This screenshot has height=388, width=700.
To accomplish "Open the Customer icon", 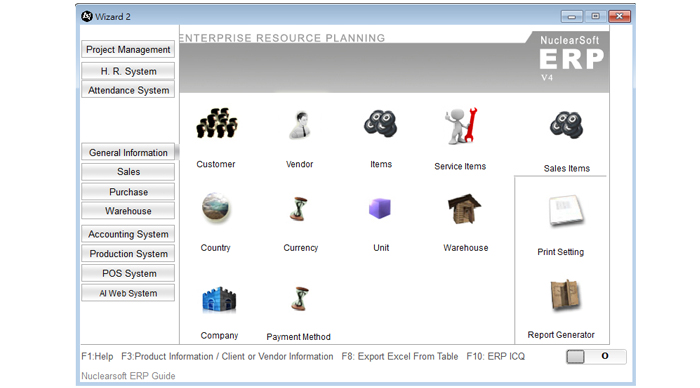I will coord(217,123).
